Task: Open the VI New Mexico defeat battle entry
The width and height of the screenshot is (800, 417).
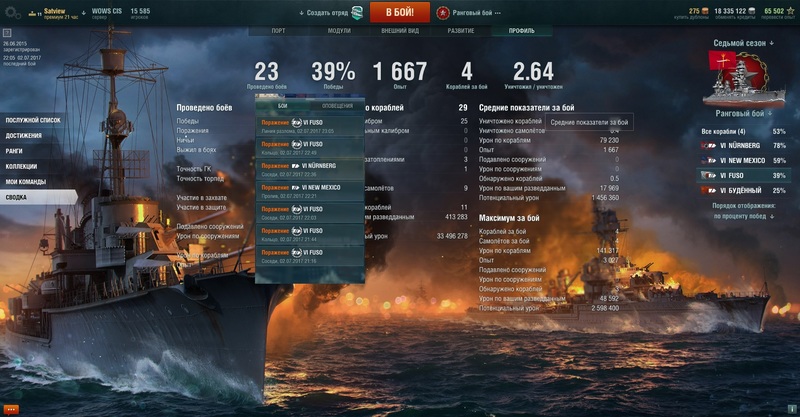Action: (310, 191)
